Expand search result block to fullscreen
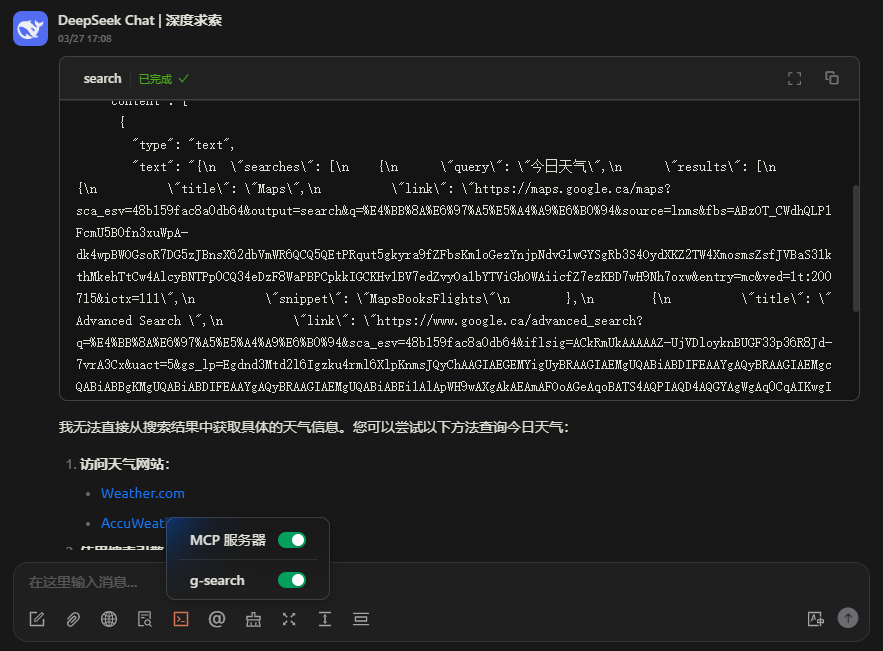The height and width of the screenshot is (651, 883). (794, 79)
